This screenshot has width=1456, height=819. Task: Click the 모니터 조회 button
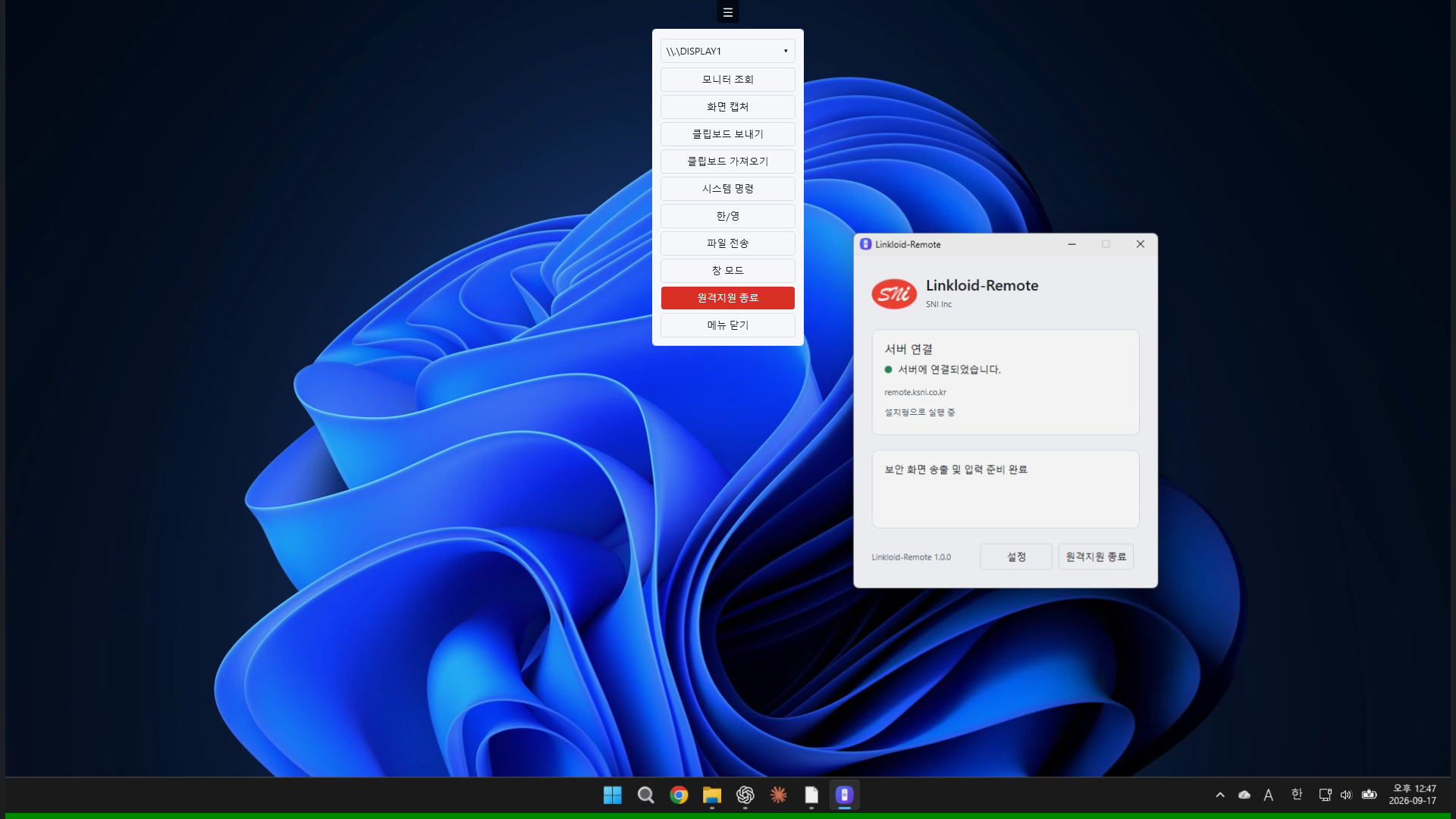tap(727, 80)
